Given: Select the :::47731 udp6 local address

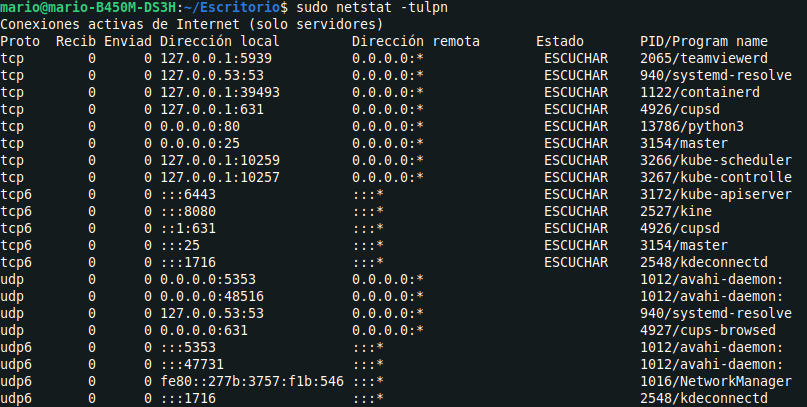Looking at the screenshot, I should click(x=192, y=364).
